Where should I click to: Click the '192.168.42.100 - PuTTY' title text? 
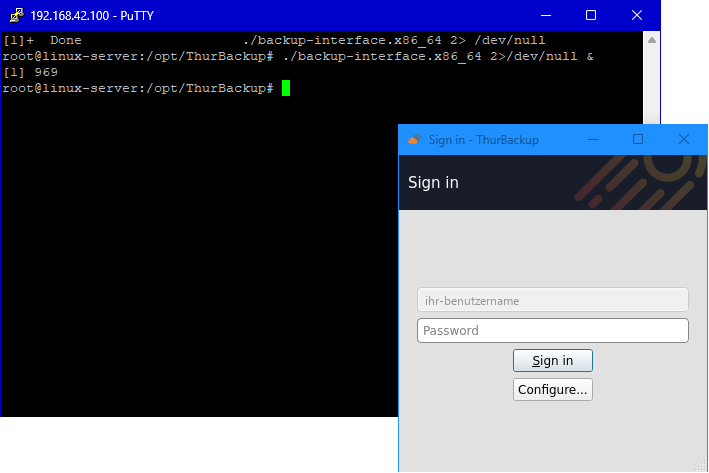(x=92, y=16)
